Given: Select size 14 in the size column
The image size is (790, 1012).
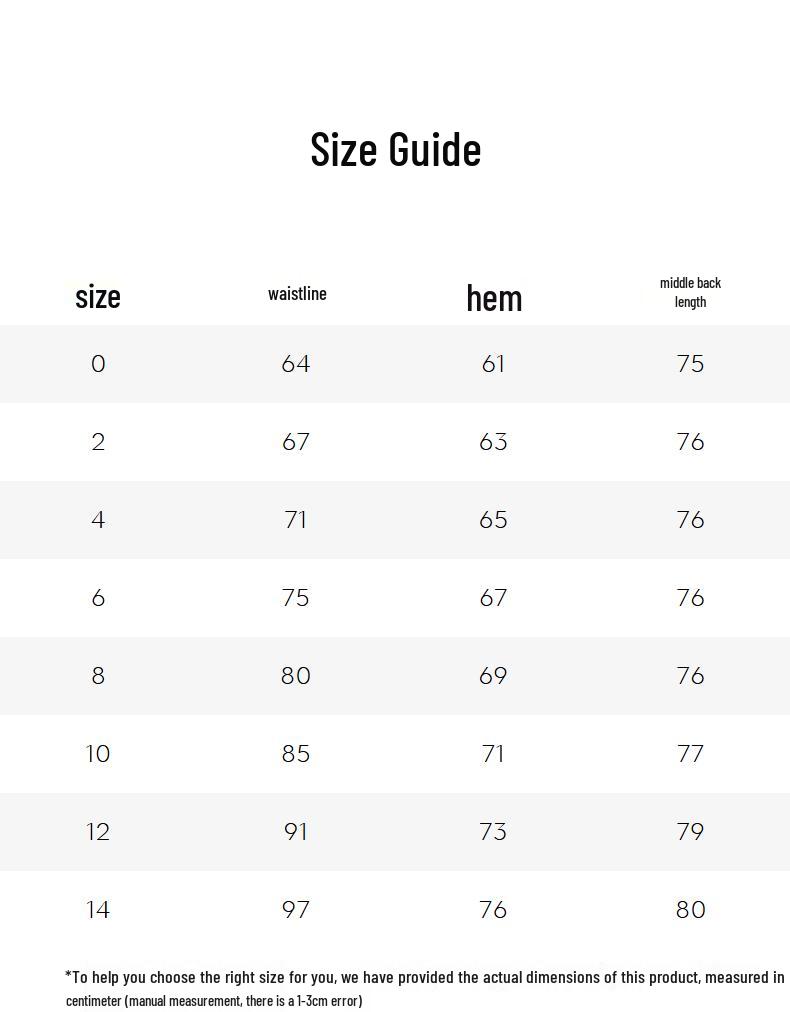Looking at the screenshot, I should coord(98,910).
